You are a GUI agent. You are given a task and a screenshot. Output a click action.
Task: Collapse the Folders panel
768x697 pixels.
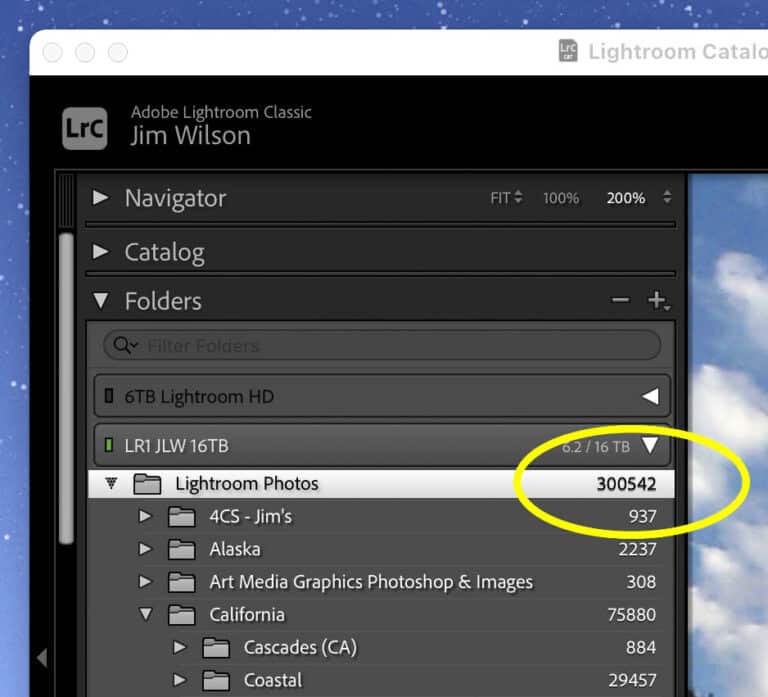[101, 300]
